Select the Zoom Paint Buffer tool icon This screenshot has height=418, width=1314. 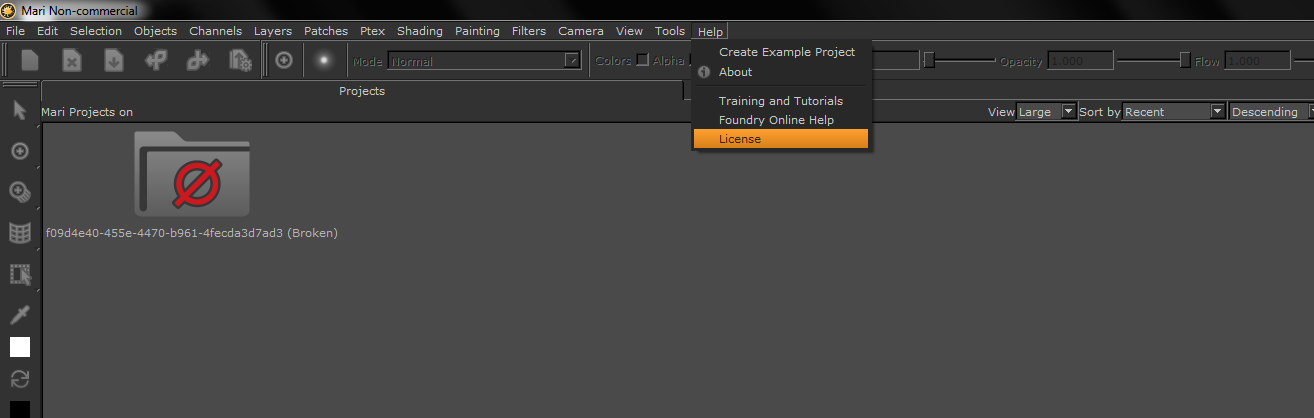click(19, 192)
